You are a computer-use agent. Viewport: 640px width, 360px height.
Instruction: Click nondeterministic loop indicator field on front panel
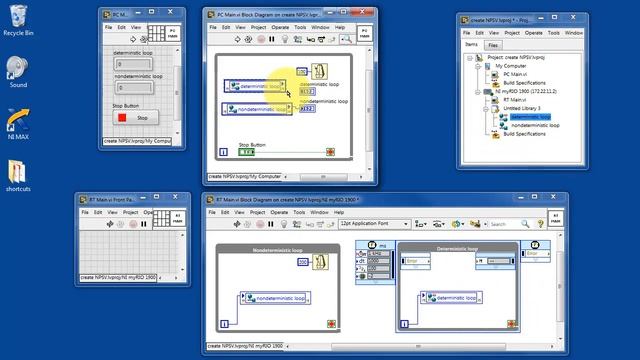pyautogui.click(x=134, y=87)
